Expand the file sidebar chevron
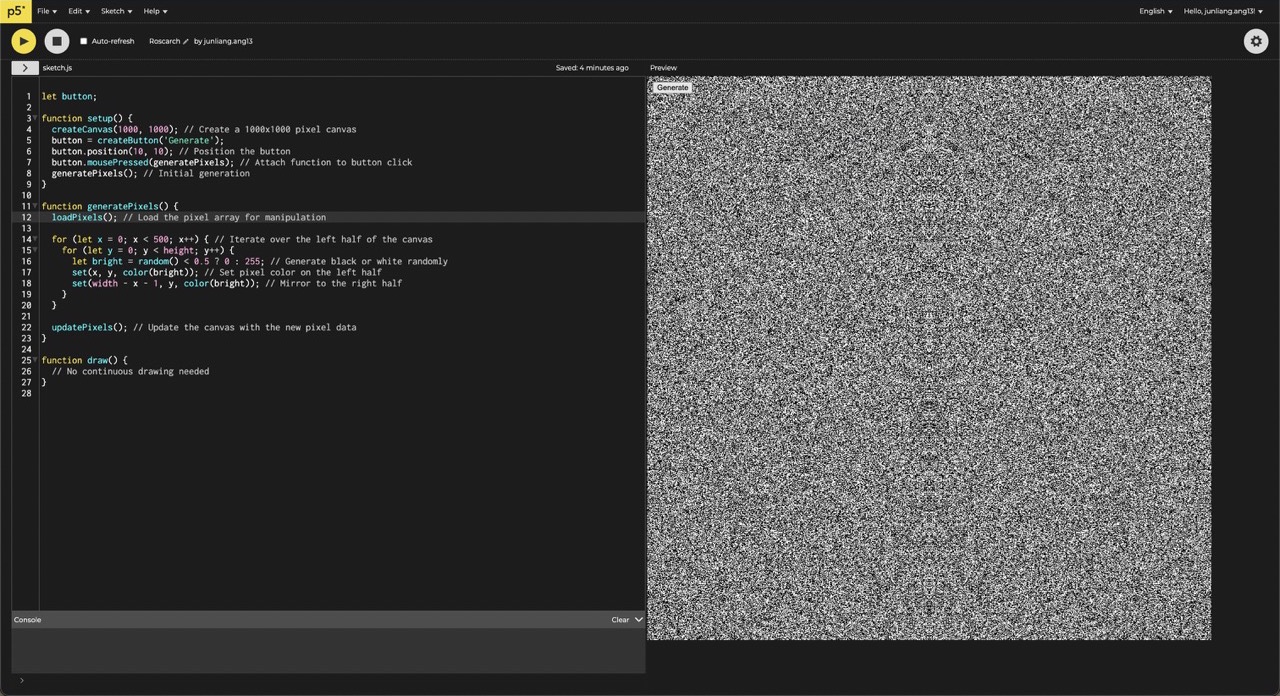This screenshot has height=696, width=1280. point(25,68)
